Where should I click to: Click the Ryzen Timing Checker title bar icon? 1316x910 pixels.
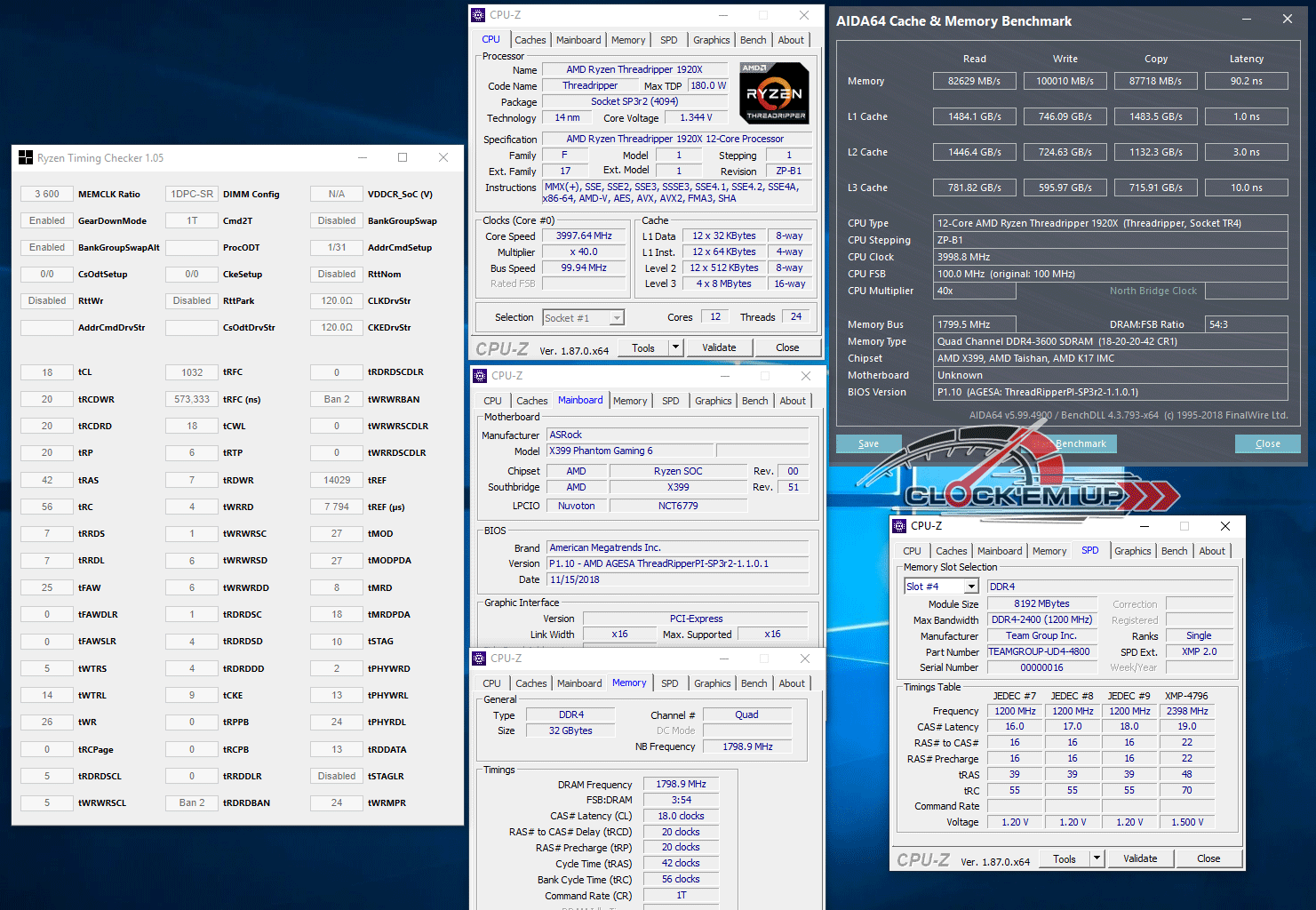(x=26, y=158)
